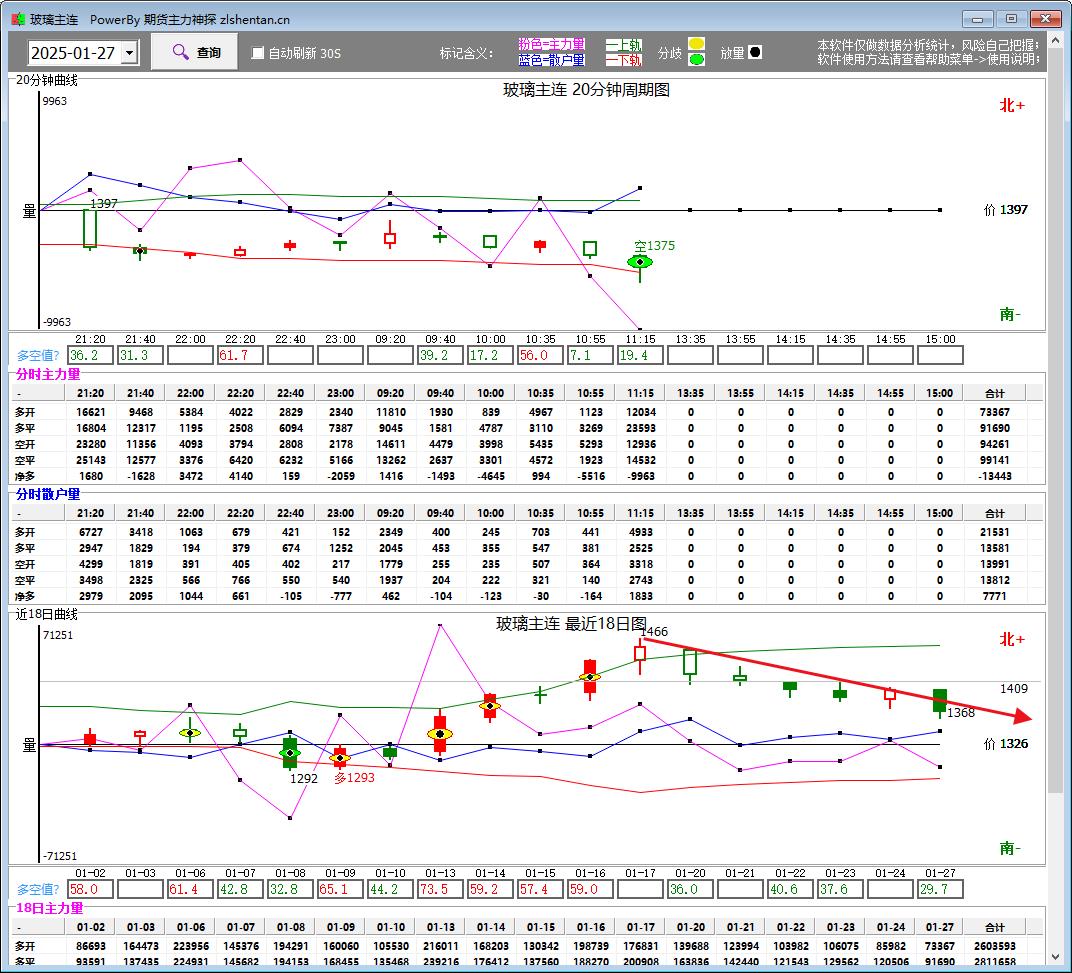Open the 2025-01-27 date dropdown
1072x973 pixels.
(129, 53)
